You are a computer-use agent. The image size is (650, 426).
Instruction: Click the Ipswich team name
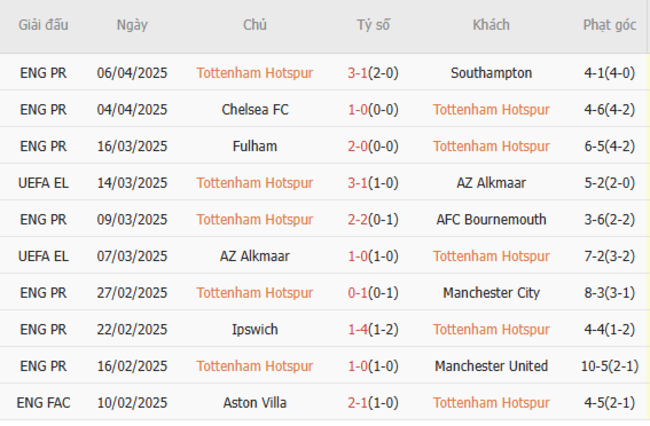255,329
